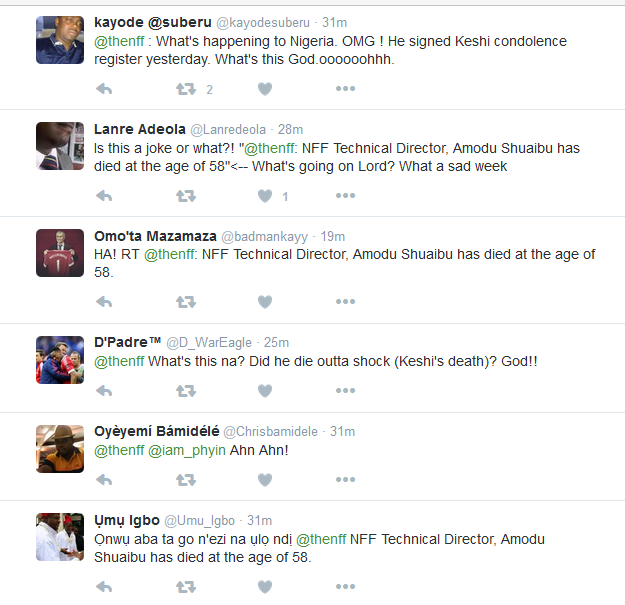Like Omo'ta Mazamaza's tweet
The image size is (625, 605).
click(265, 301)
